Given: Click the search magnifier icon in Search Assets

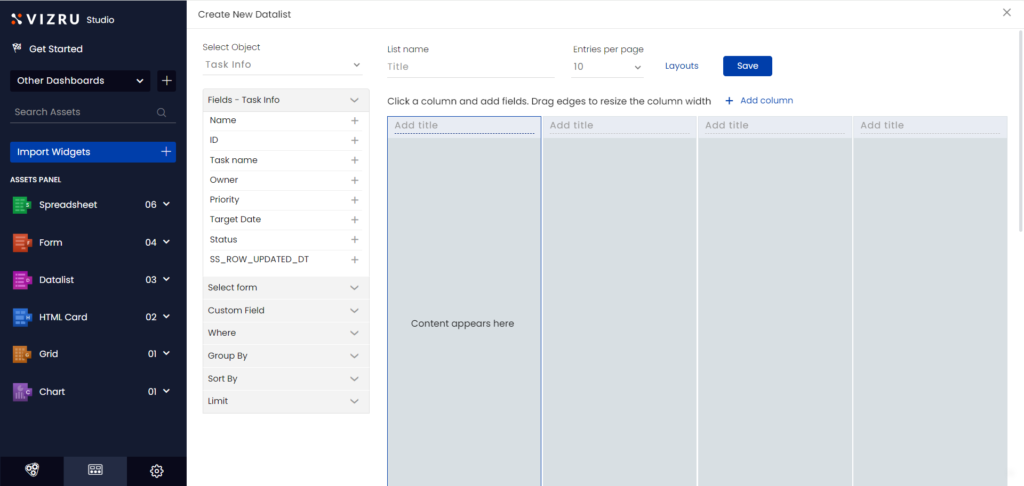Looking at the screenshot, I should coord(162,113).
